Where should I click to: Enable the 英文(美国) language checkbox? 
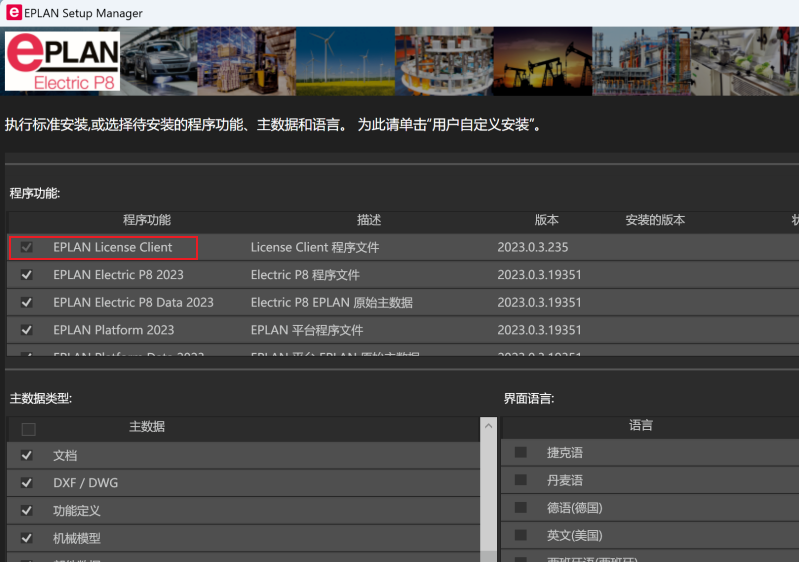point(520,536)
